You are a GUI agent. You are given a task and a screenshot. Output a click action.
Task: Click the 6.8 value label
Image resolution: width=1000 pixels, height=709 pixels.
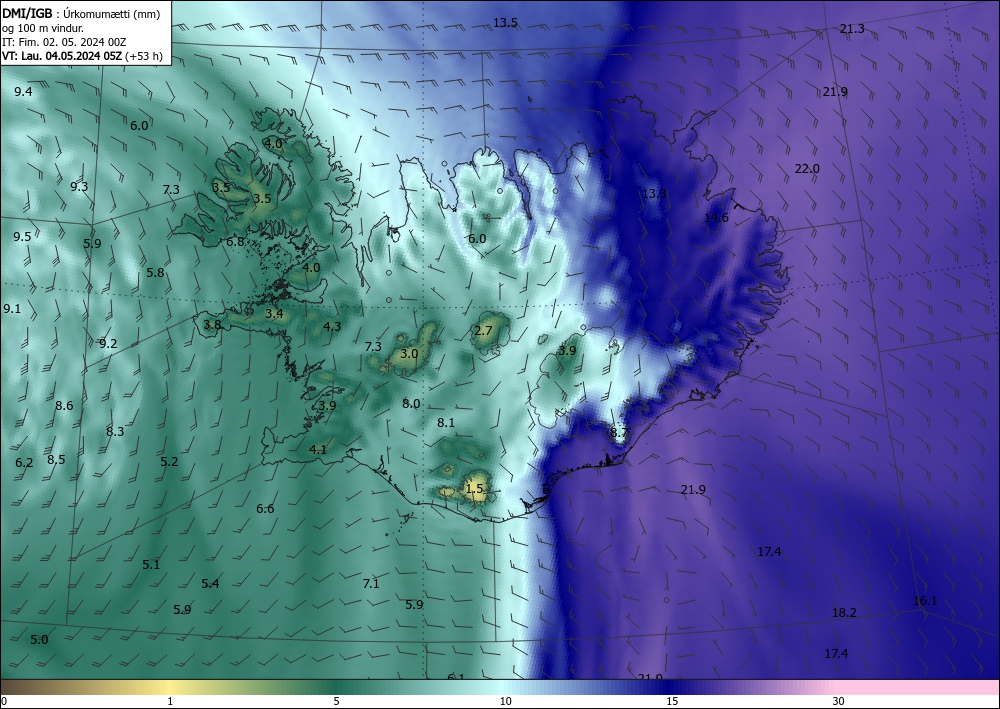(235, 242)
